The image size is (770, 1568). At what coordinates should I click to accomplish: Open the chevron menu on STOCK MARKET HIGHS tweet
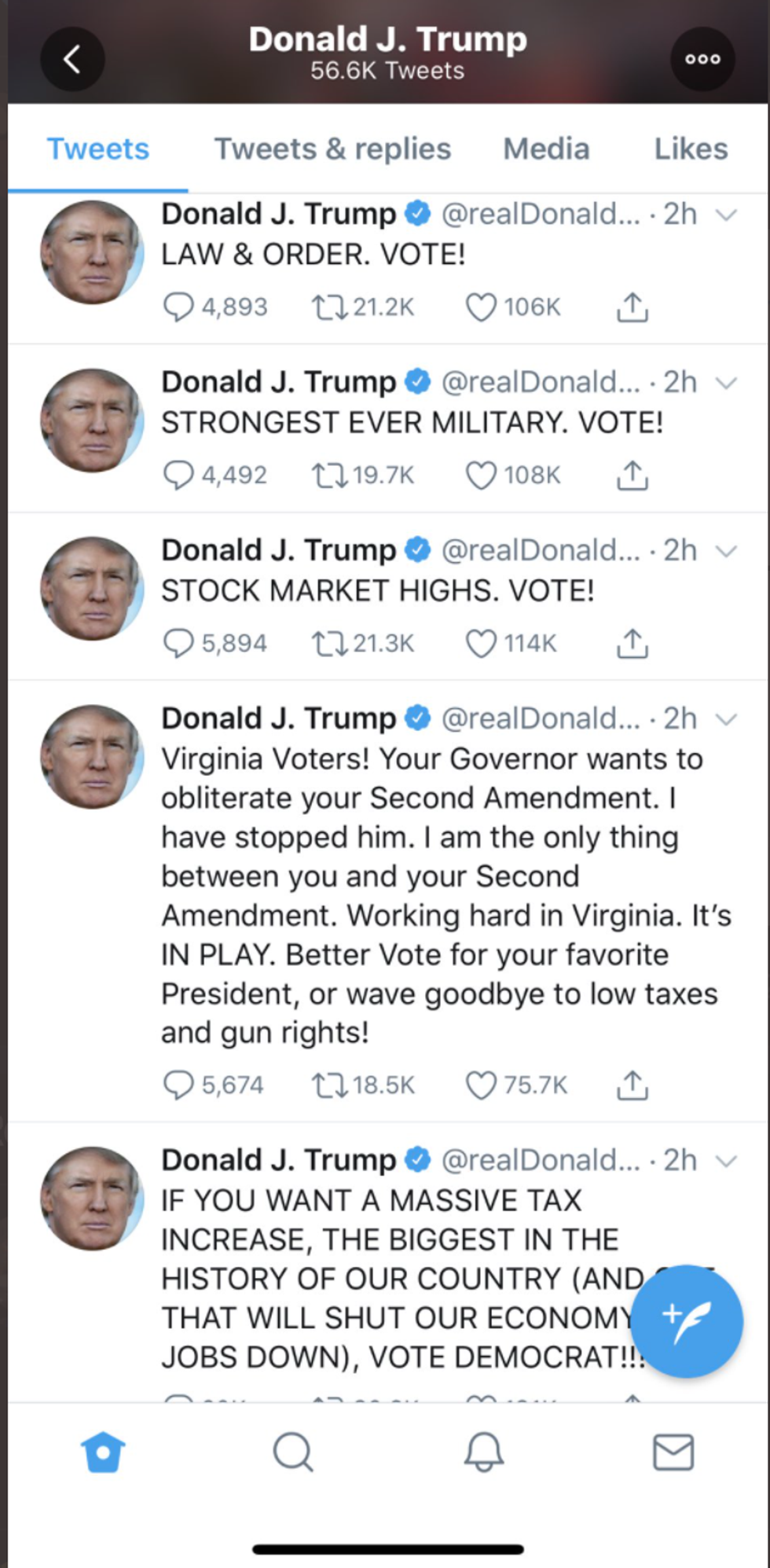pyautogui.click(x=727, y=551)
